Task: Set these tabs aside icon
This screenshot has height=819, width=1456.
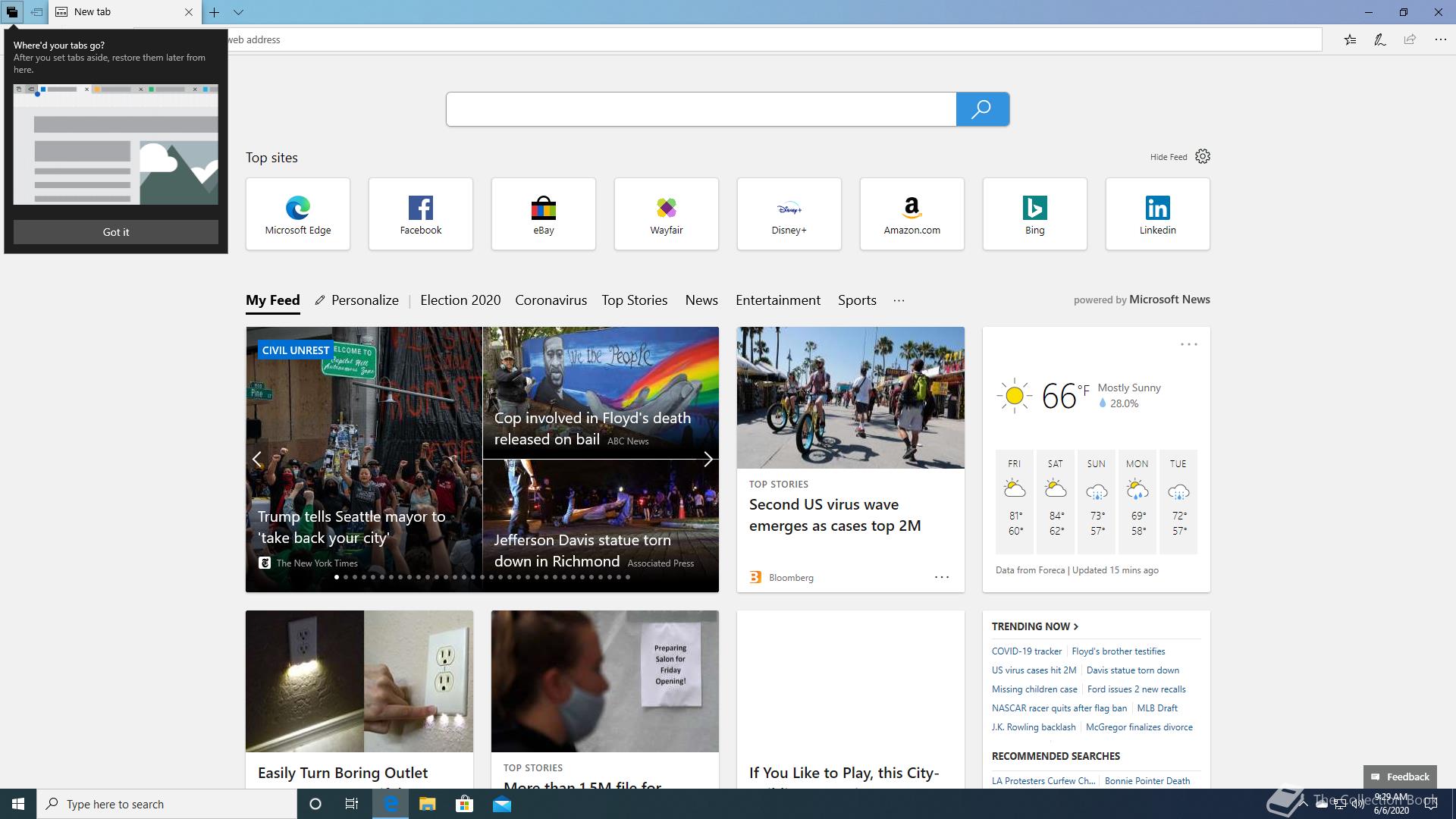Action: pos(36,12)
